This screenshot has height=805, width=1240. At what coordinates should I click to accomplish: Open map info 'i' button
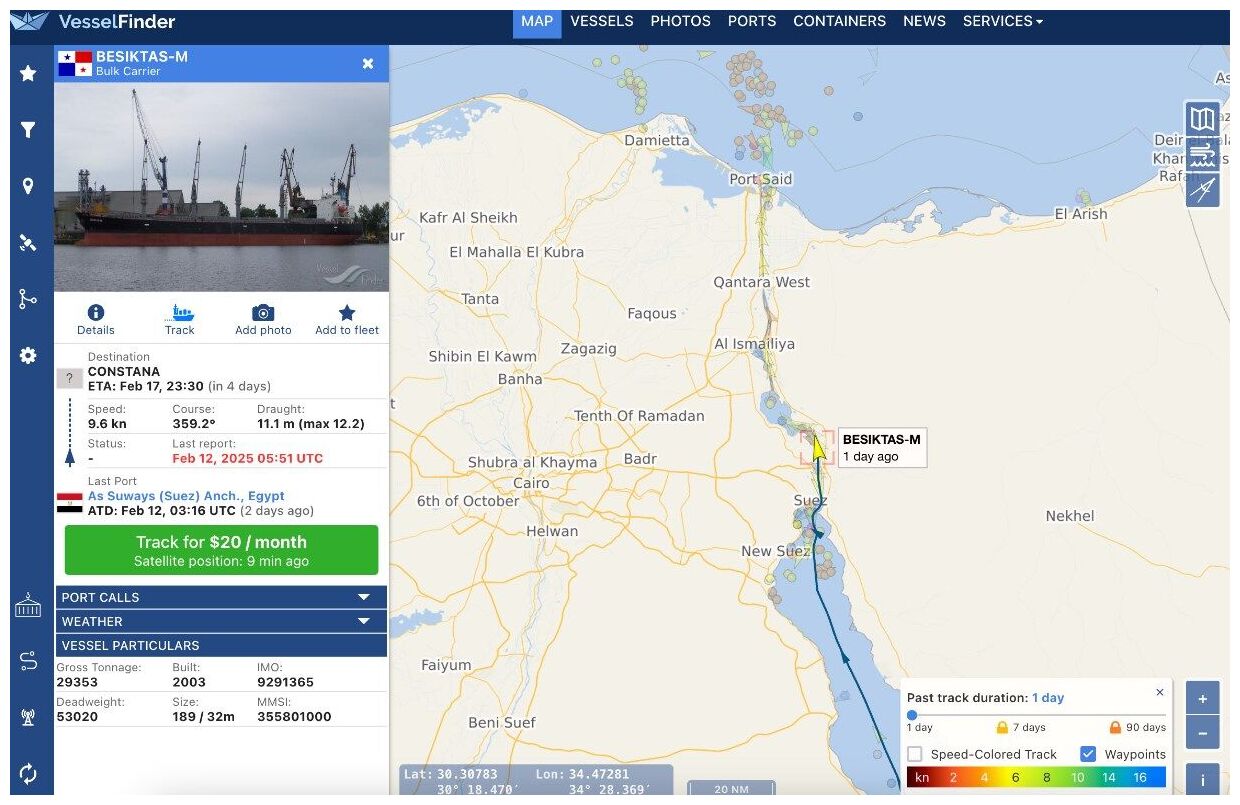click(1202, 781)
